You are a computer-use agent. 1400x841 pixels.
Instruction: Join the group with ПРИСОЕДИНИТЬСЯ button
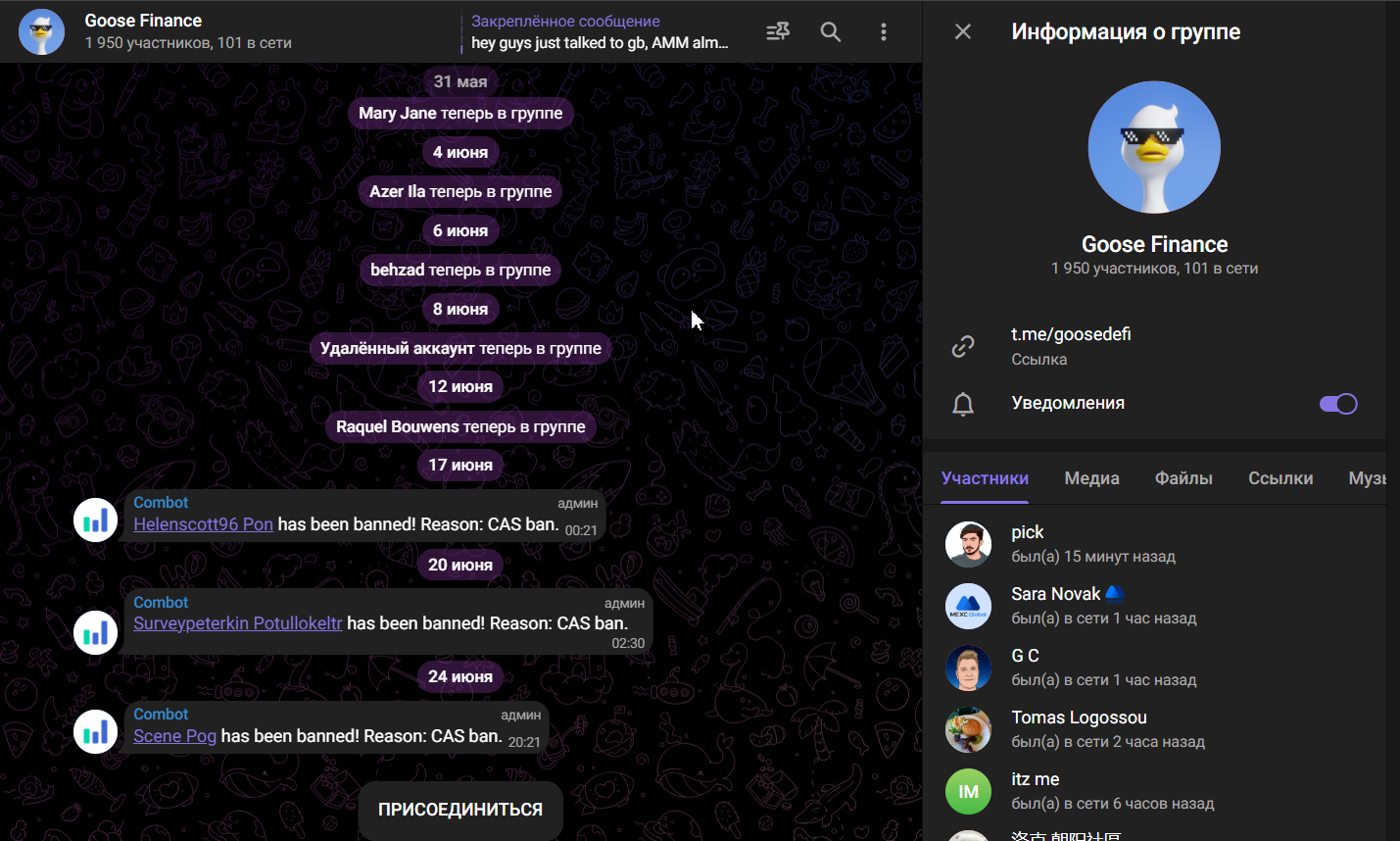pos(460,810)
